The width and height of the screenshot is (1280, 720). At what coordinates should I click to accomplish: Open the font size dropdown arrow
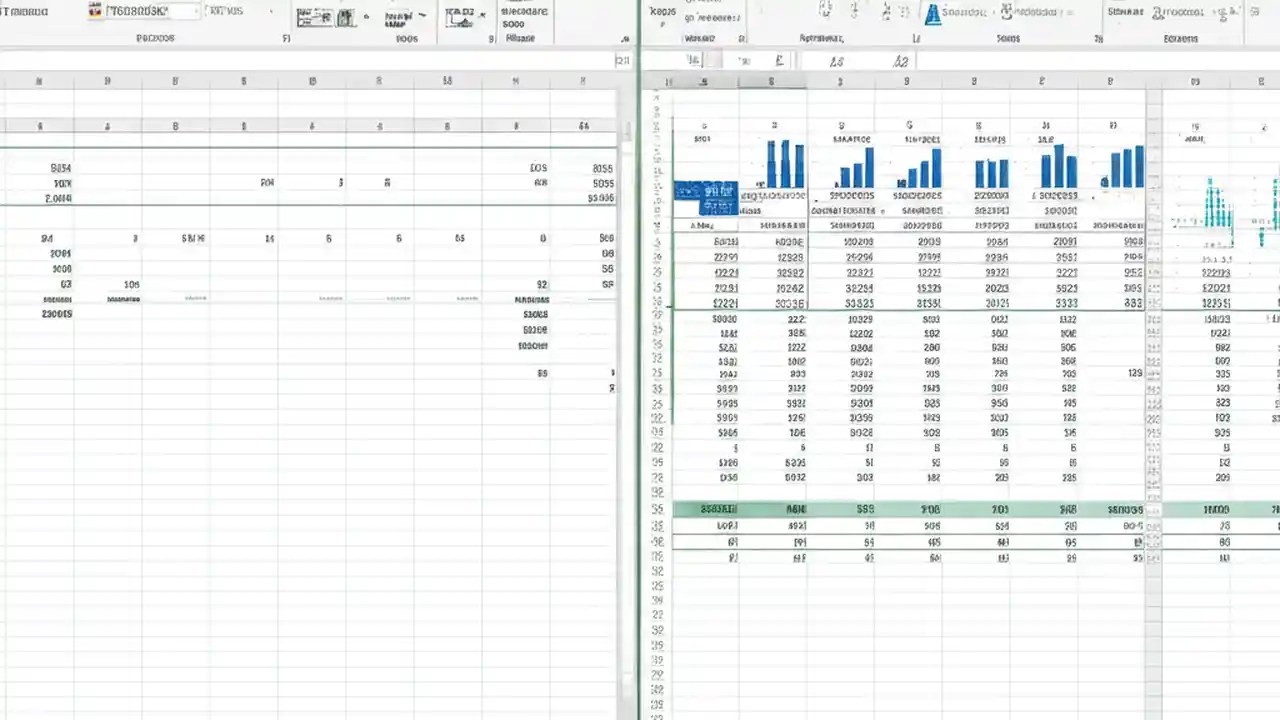click(x=270, y=12)
